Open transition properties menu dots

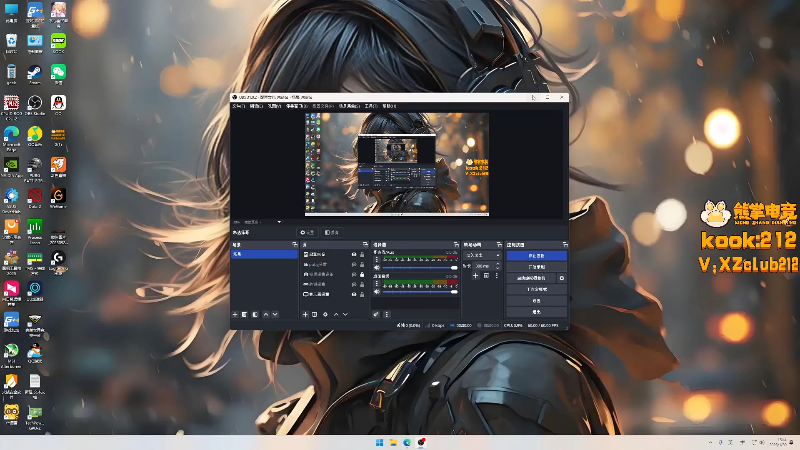click(x=496, y=276)
